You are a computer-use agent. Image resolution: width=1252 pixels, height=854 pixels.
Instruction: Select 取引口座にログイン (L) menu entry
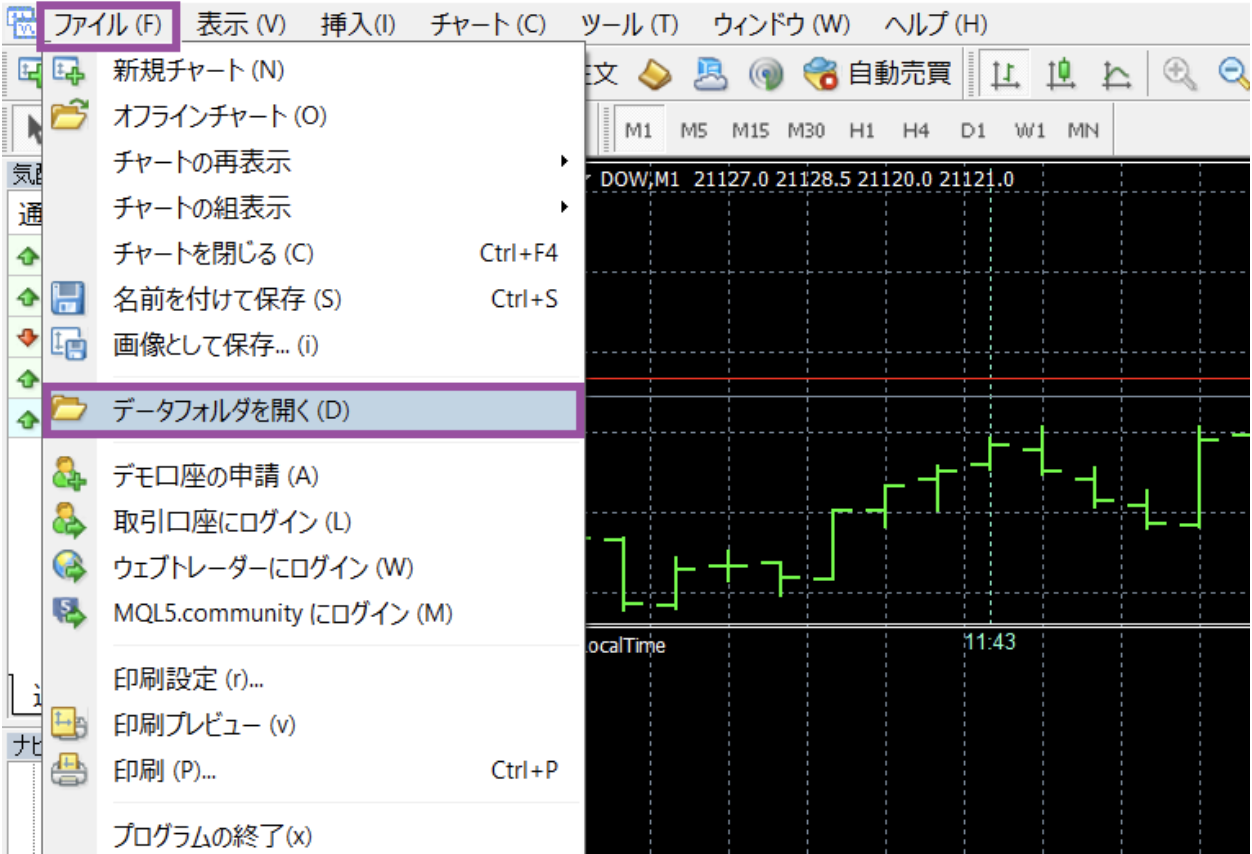click(x=313, y=522)
